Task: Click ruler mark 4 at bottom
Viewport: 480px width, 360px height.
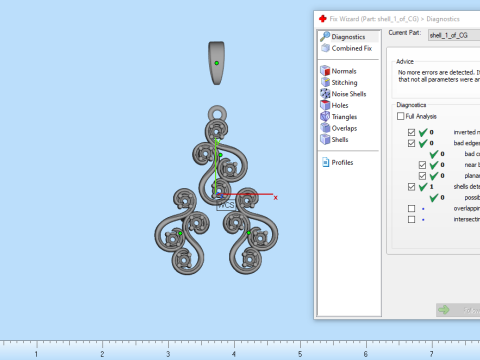Action: pyautogui.click(x=234, y=354)
